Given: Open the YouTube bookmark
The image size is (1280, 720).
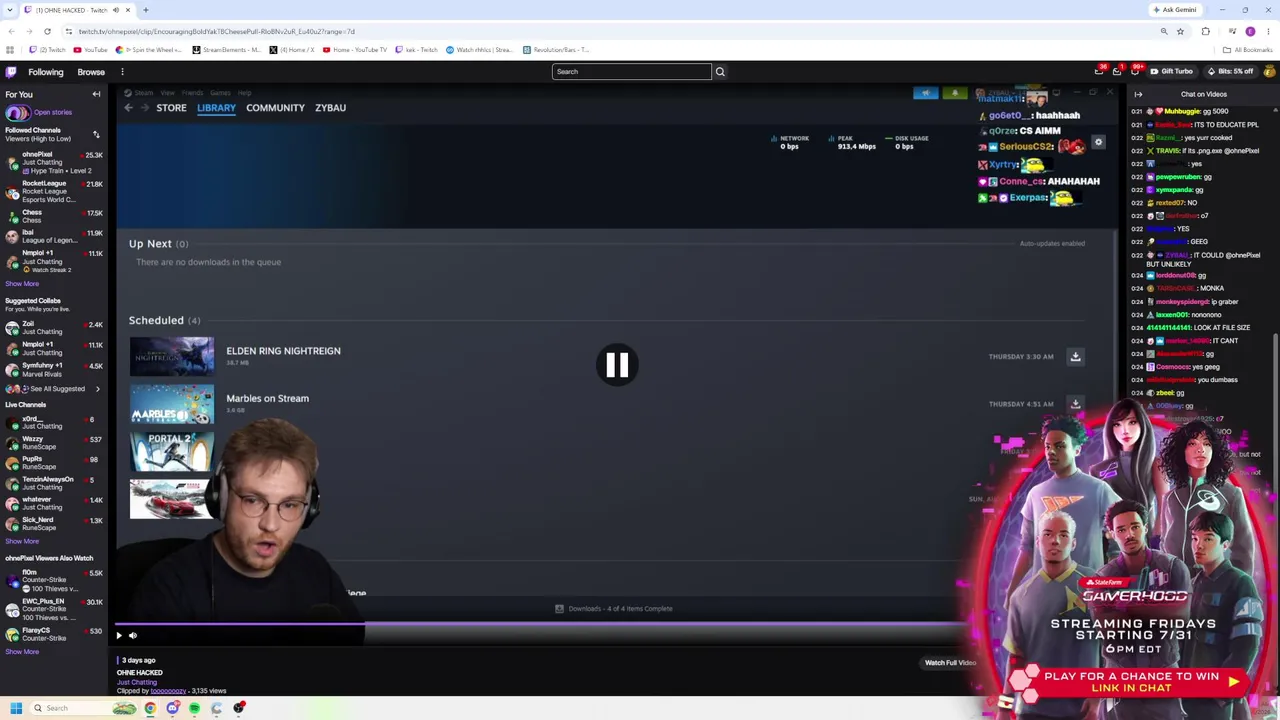Looking at the screenshot, I should 90,50.
